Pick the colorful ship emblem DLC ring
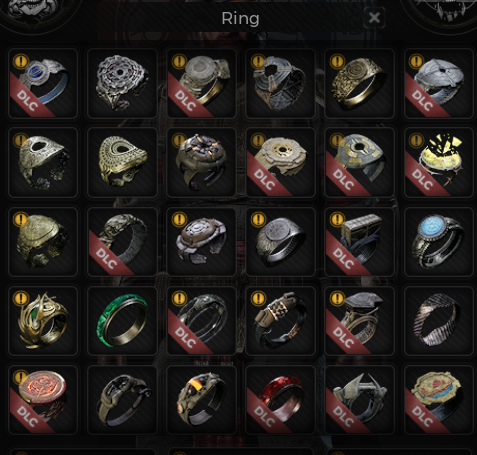This screenshot has height=455, width=477. click(x=439, y=400)
